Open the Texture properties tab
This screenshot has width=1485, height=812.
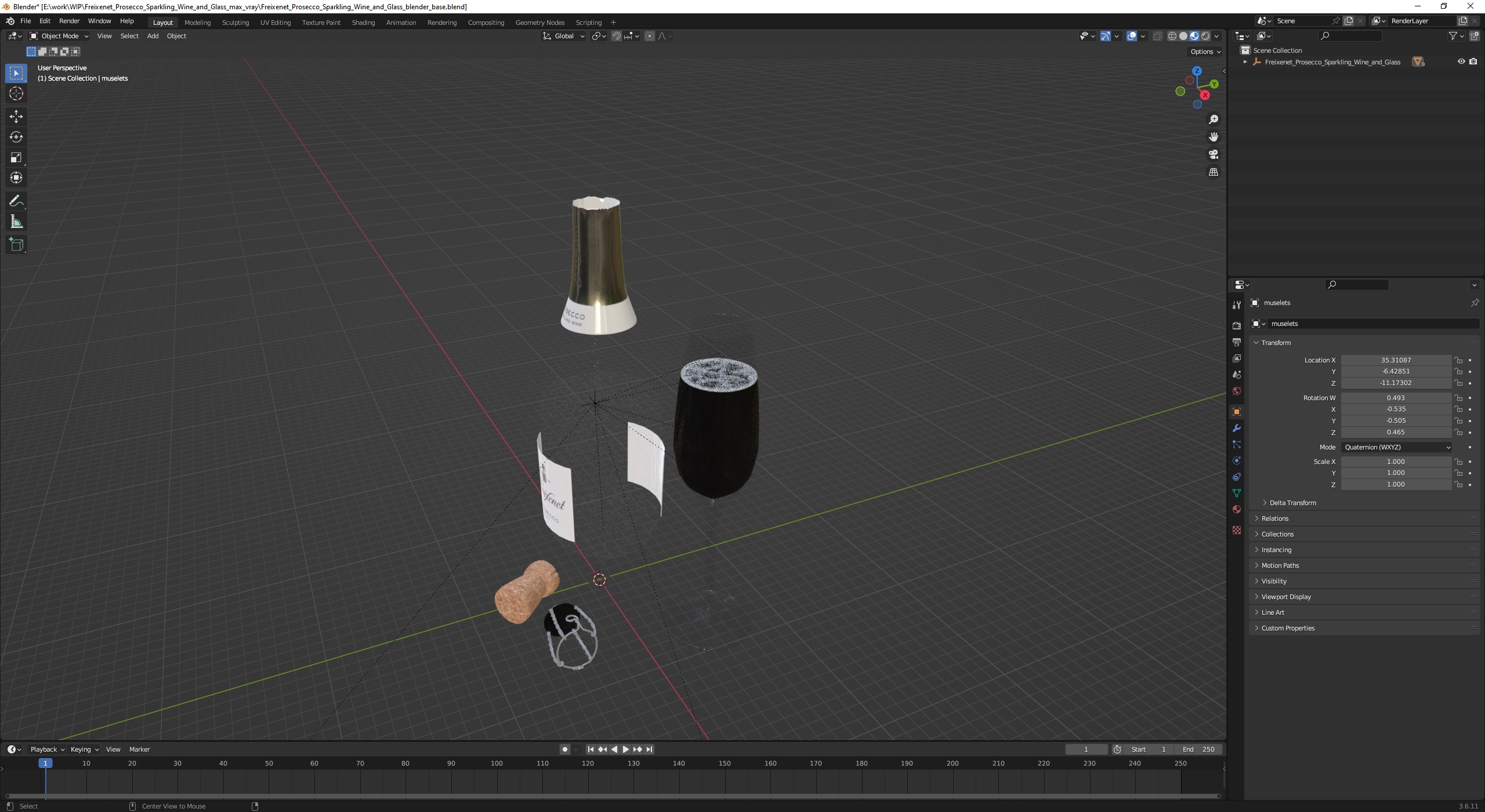click(x=1237, y=530)
